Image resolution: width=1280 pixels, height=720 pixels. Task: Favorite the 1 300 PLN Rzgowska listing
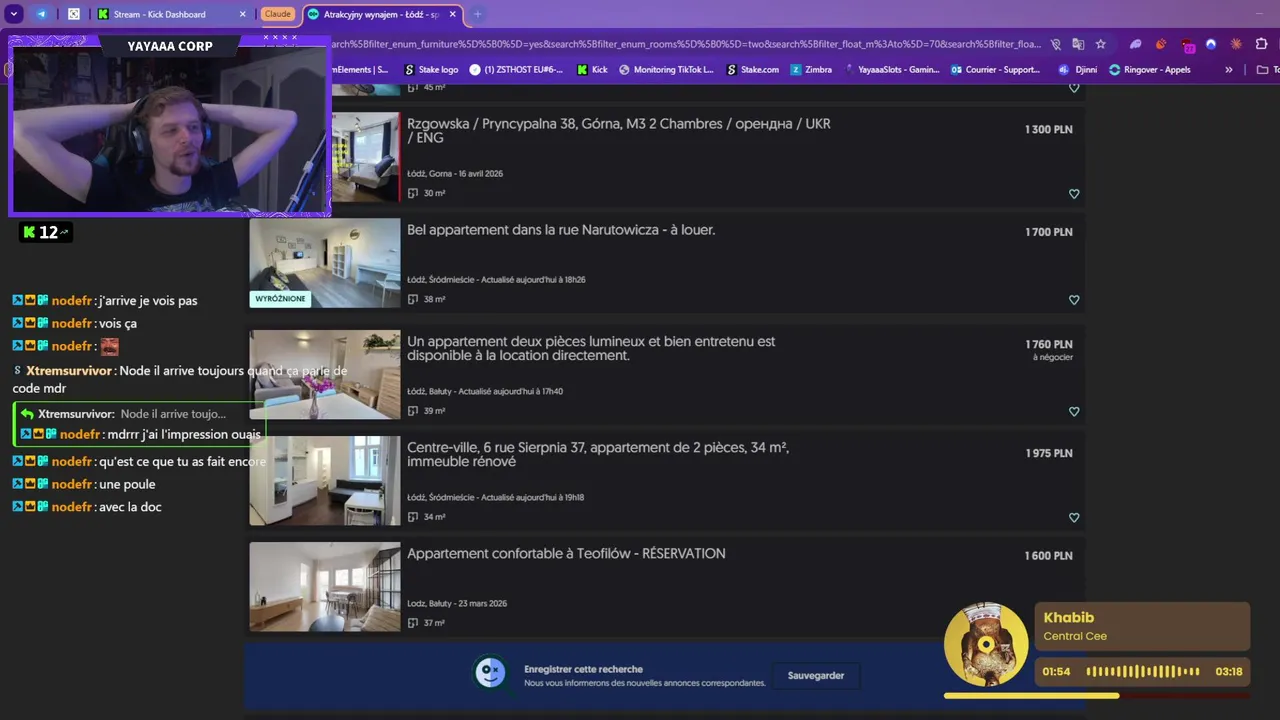coord(1074,194)
